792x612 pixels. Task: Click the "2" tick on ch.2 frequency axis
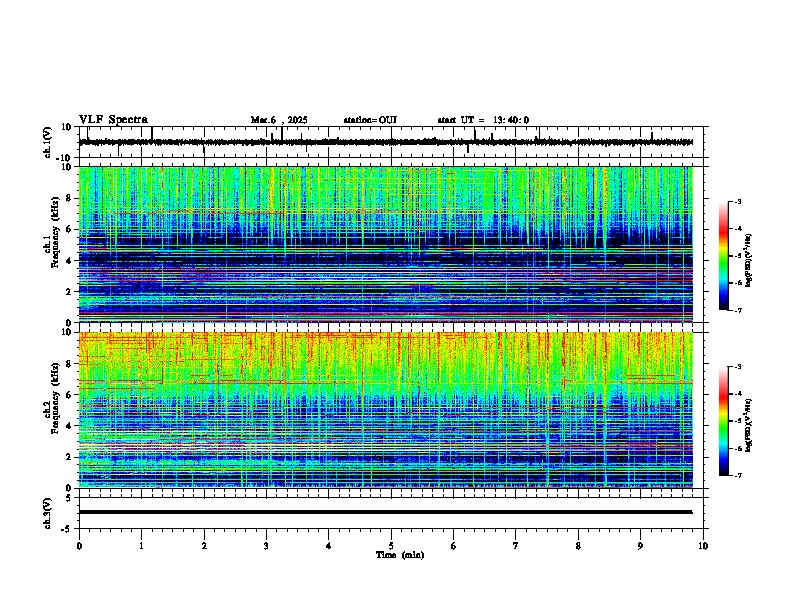pyautogui.click(x=70, y=457)
